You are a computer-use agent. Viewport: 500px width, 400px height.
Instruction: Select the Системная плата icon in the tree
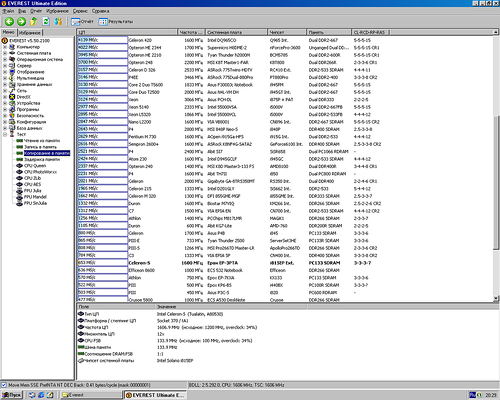click(x=12, y=53)
